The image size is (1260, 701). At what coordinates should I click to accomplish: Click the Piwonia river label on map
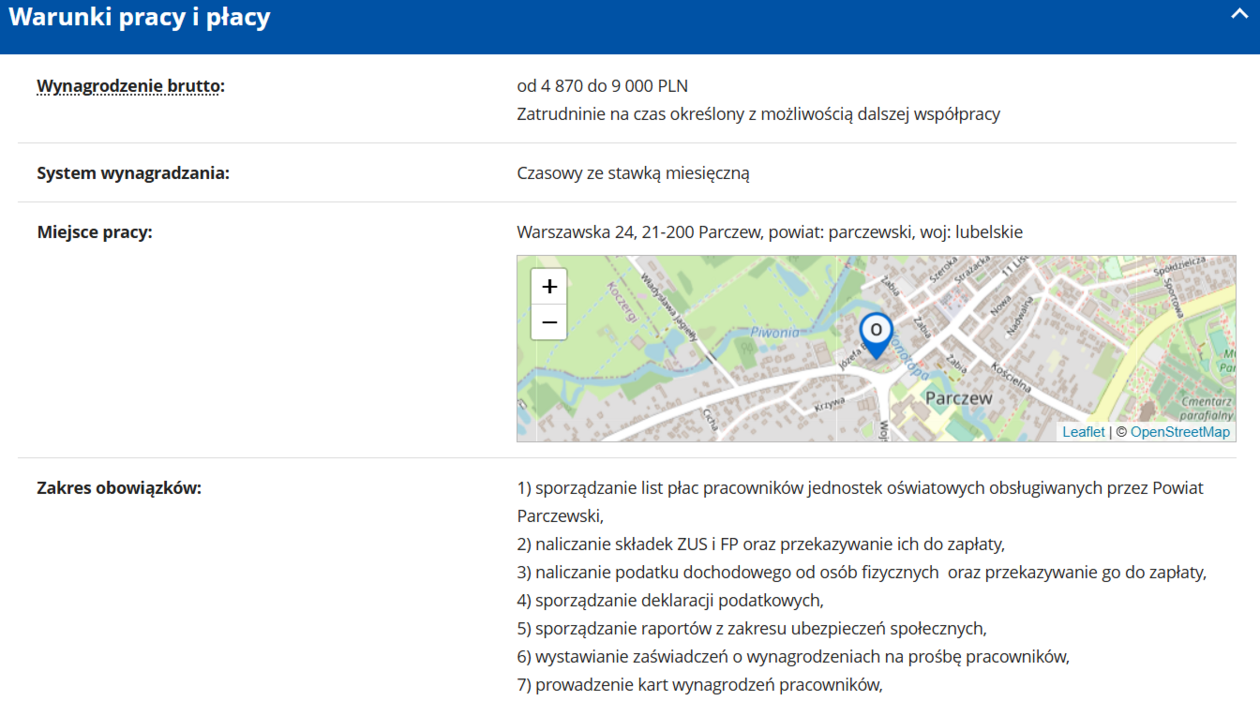coord(774,332)
